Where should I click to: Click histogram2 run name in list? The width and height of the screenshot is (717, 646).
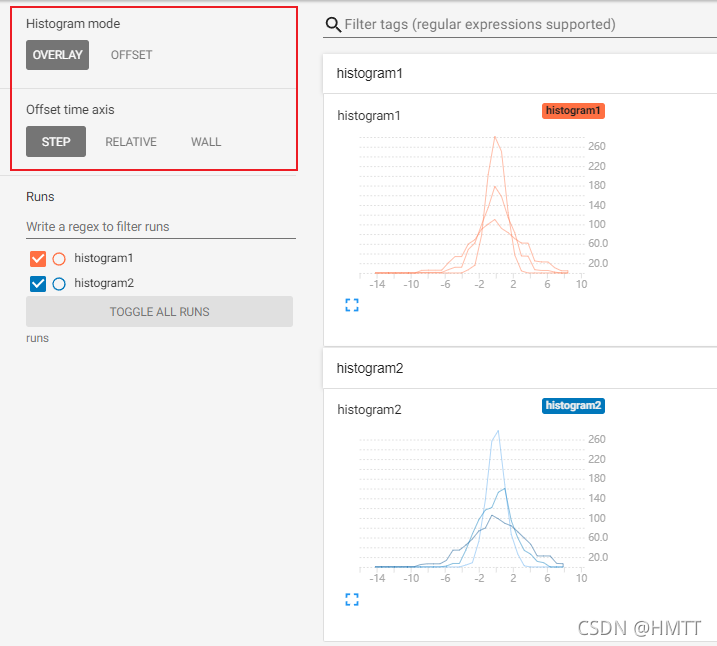pos(104,283)
